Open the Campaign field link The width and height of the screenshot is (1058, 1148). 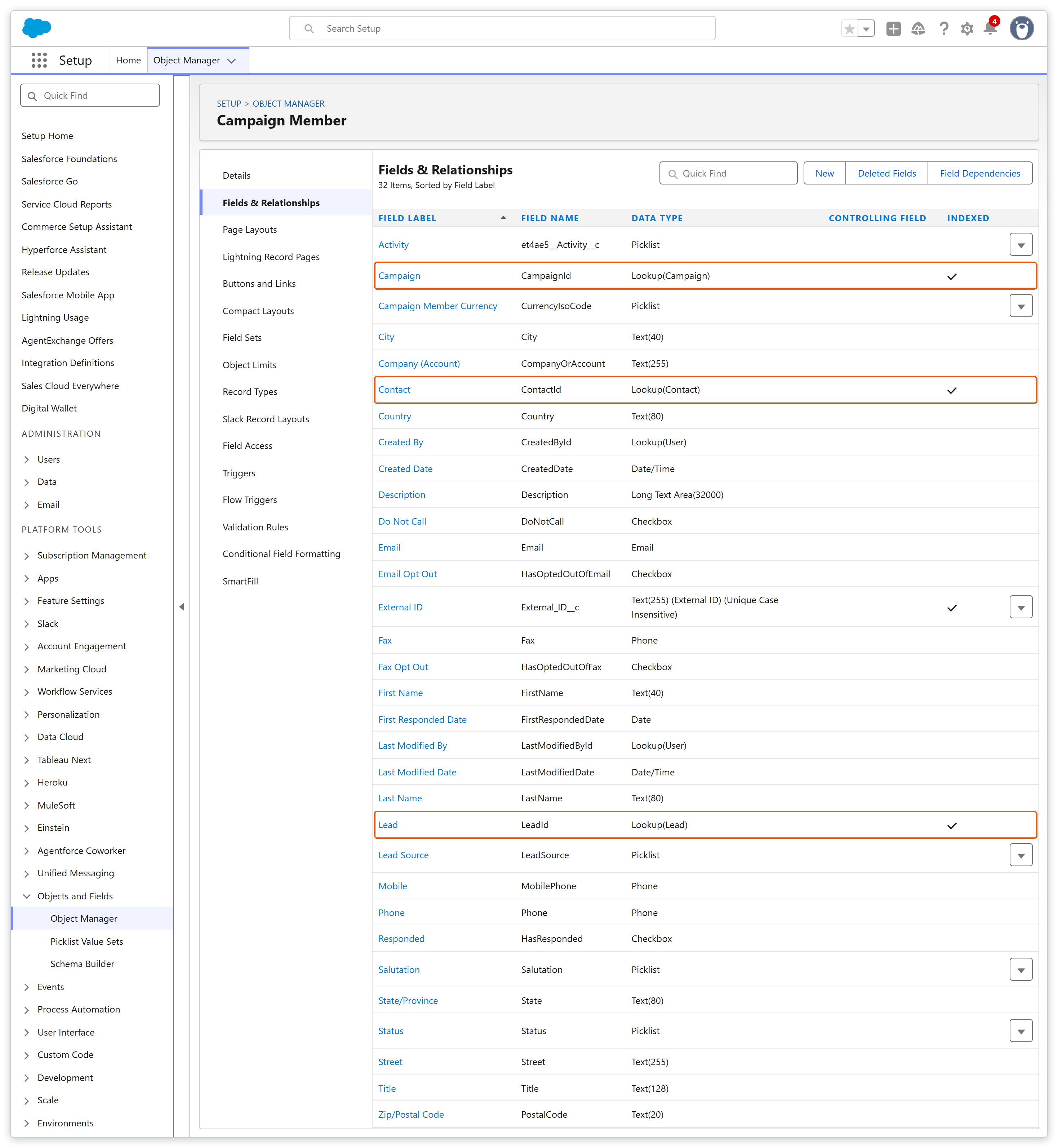coord(399,275)
